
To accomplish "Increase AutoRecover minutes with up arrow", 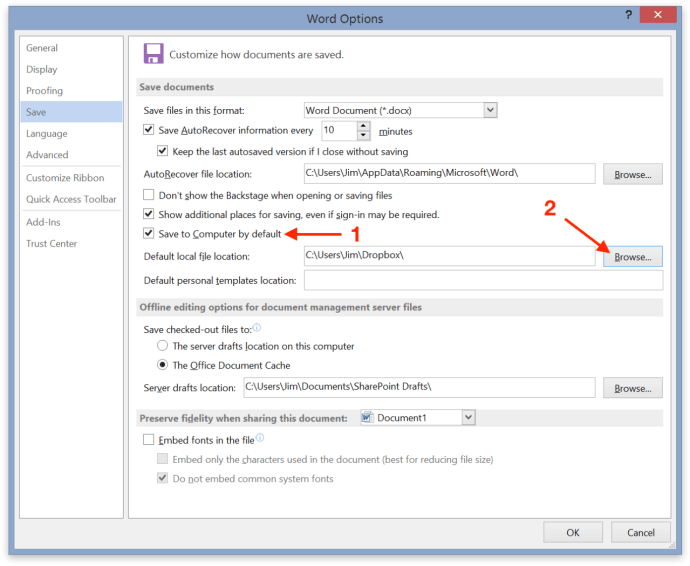I will point(363,126).
